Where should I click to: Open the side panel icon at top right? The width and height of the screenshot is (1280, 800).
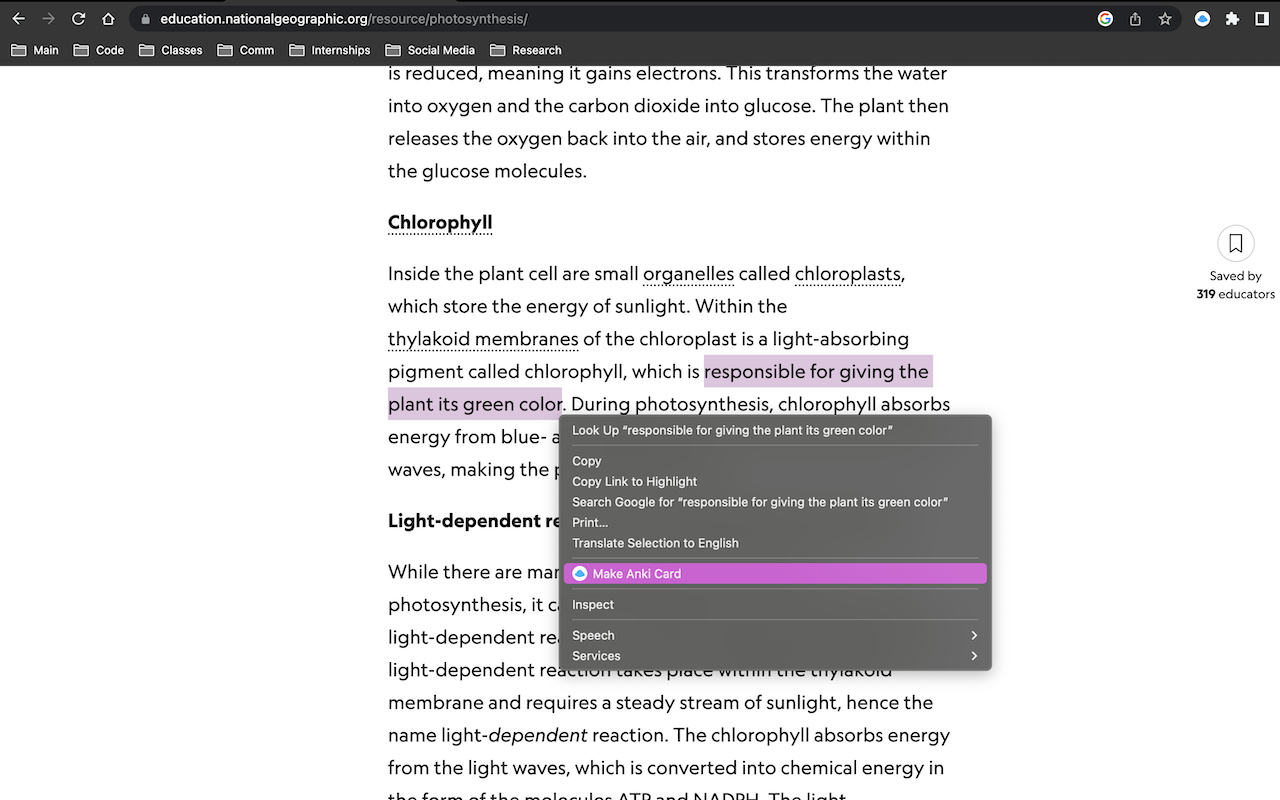[x=1260, y=18]
